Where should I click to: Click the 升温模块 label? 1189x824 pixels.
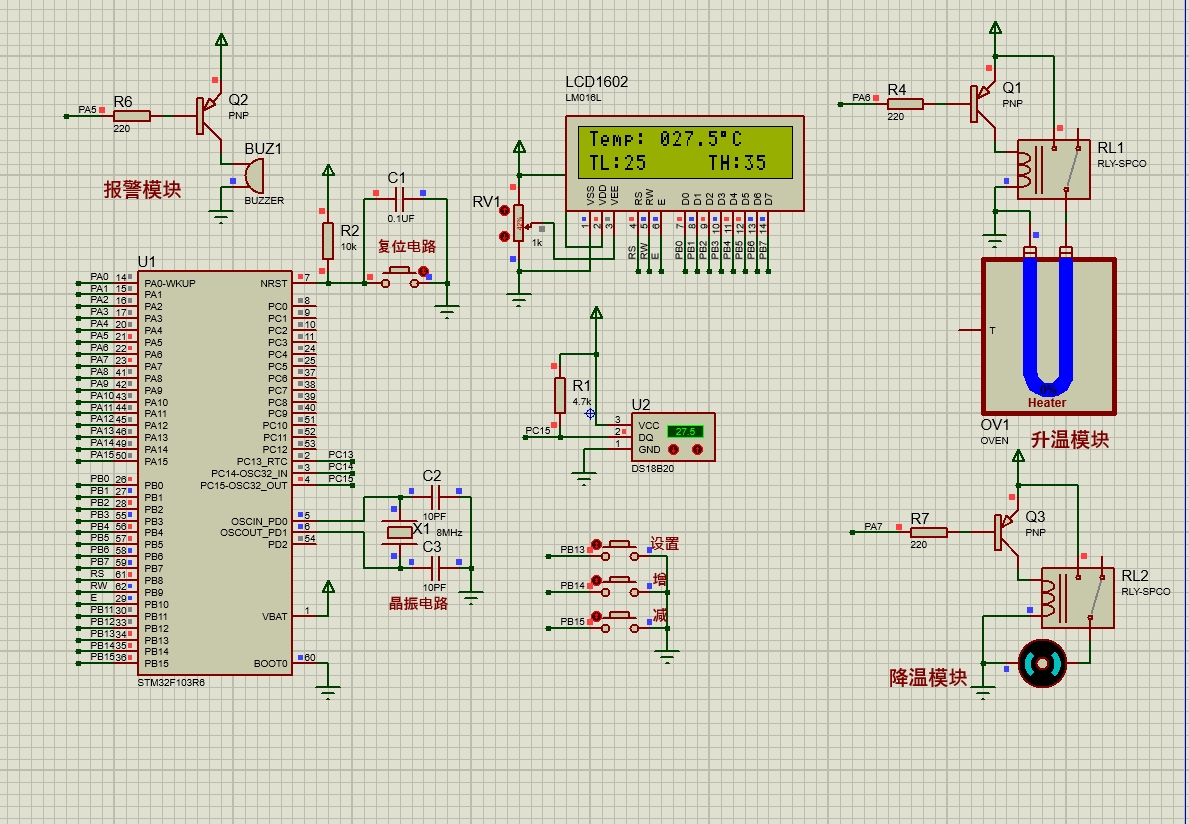point(1070,440)
